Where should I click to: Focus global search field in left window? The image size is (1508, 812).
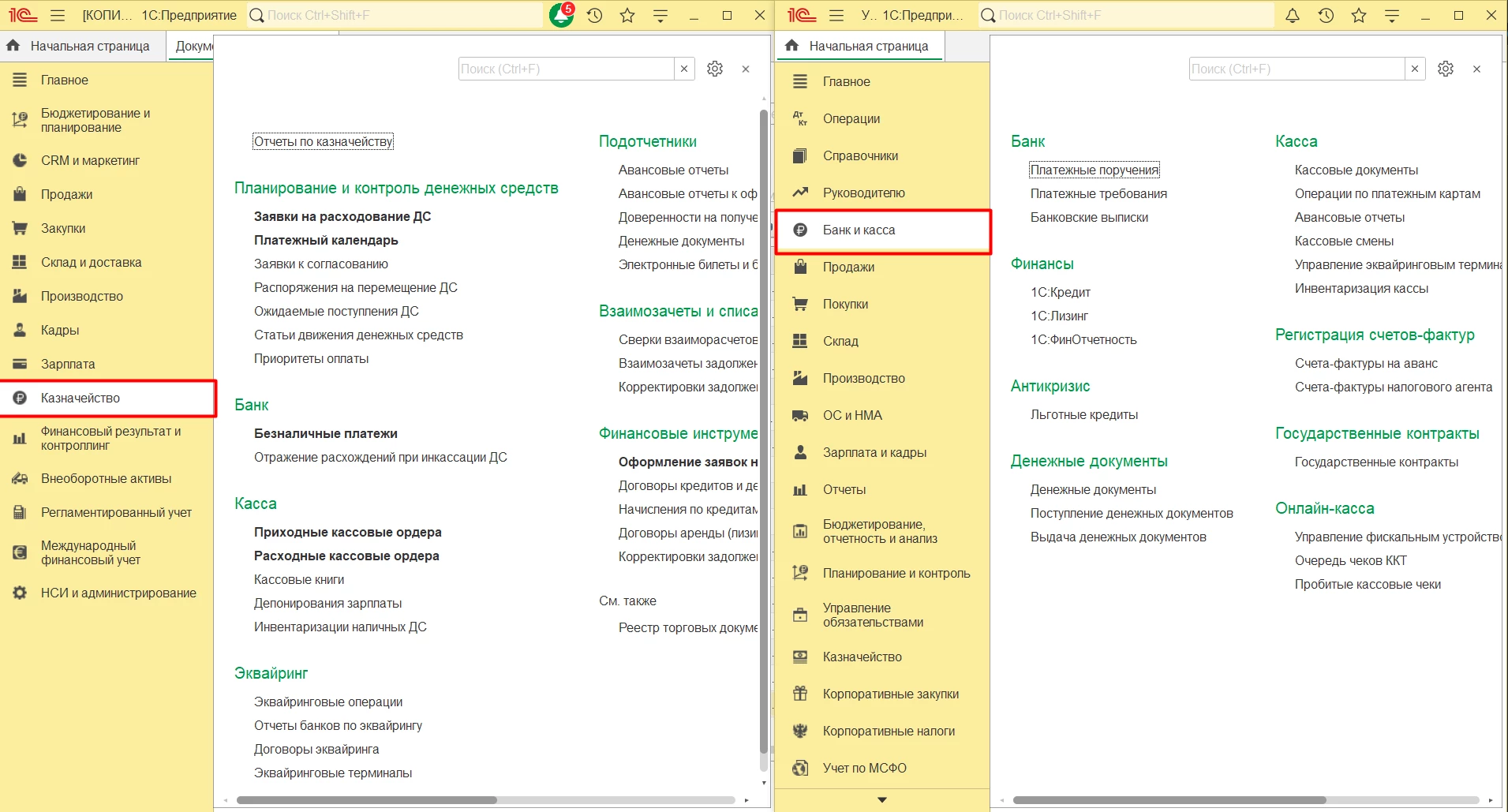coord(395,15)
